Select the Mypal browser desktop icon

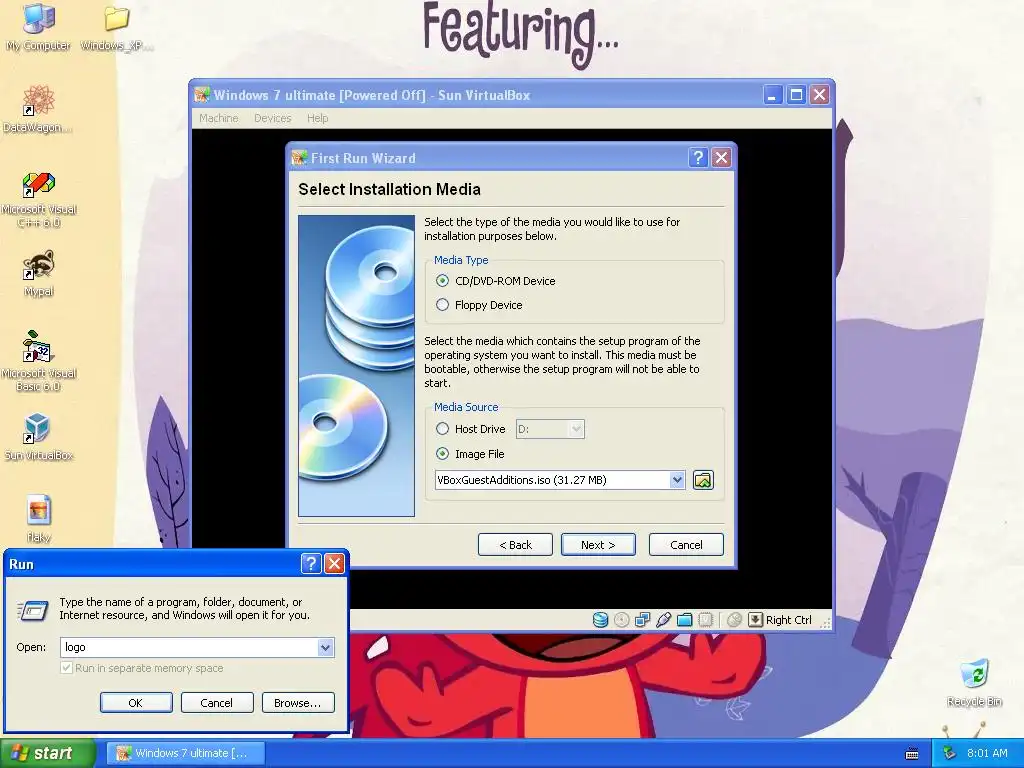tap(39, 274)
